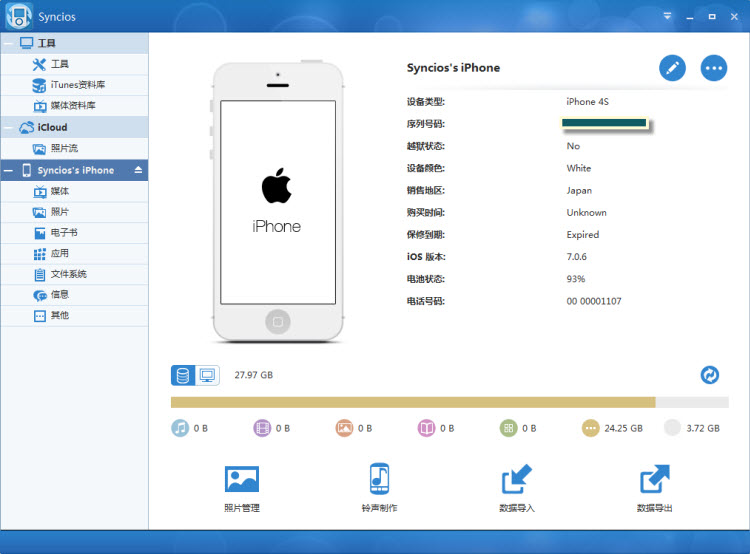Image resolution: width=750 pixels, height=554 pixels.
Task: Click the 'White' device color value
Action: pos(579,168)
